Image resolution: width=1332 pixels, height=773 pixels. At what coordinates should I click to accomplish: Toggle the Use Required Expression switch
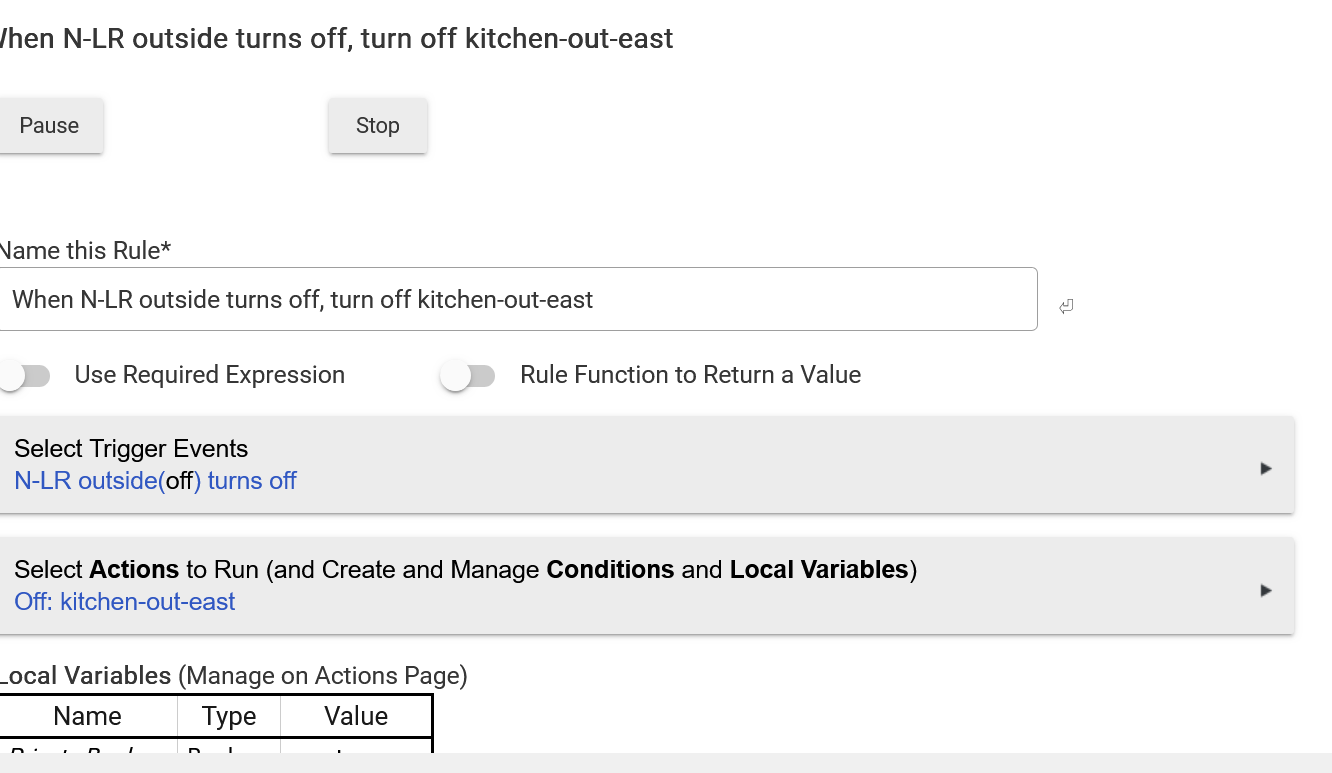point(25,376)
